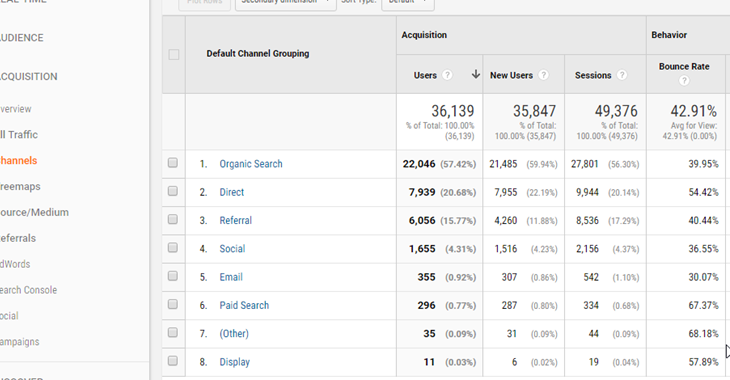Viewport: 730px width, 380px height.
Task: Check the Email row checkbox
Action: coord(173,276)
